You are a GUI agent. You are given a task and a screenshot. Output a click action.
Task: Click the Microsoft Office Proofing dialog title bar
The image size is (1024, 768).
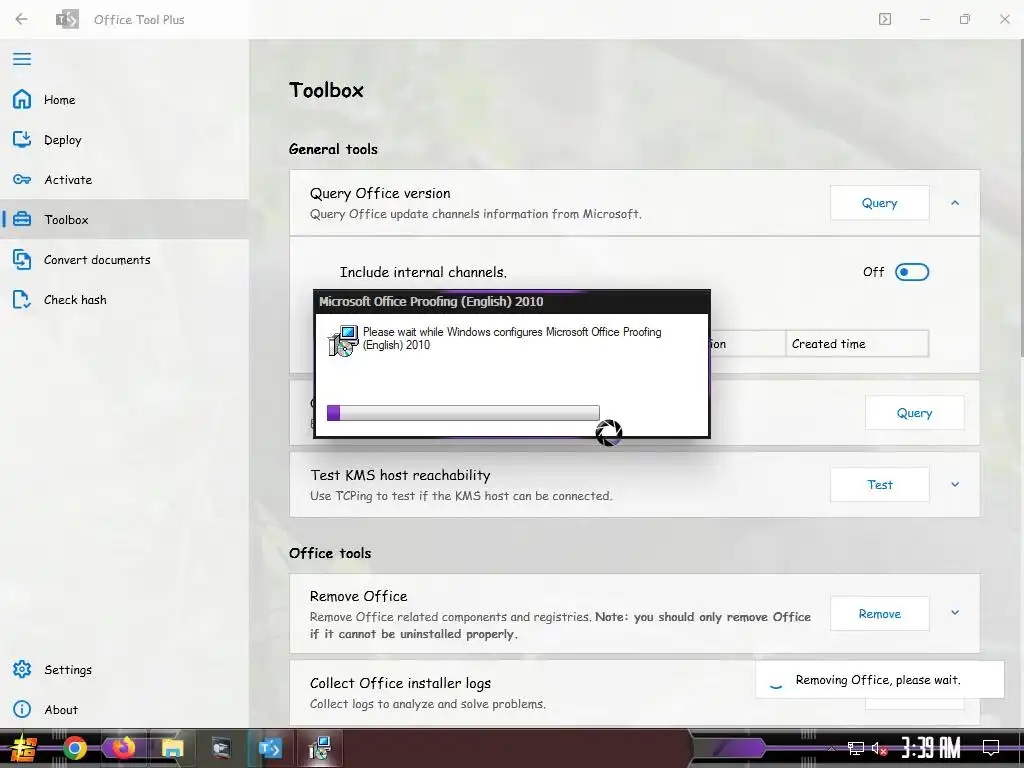coord(512,302)
